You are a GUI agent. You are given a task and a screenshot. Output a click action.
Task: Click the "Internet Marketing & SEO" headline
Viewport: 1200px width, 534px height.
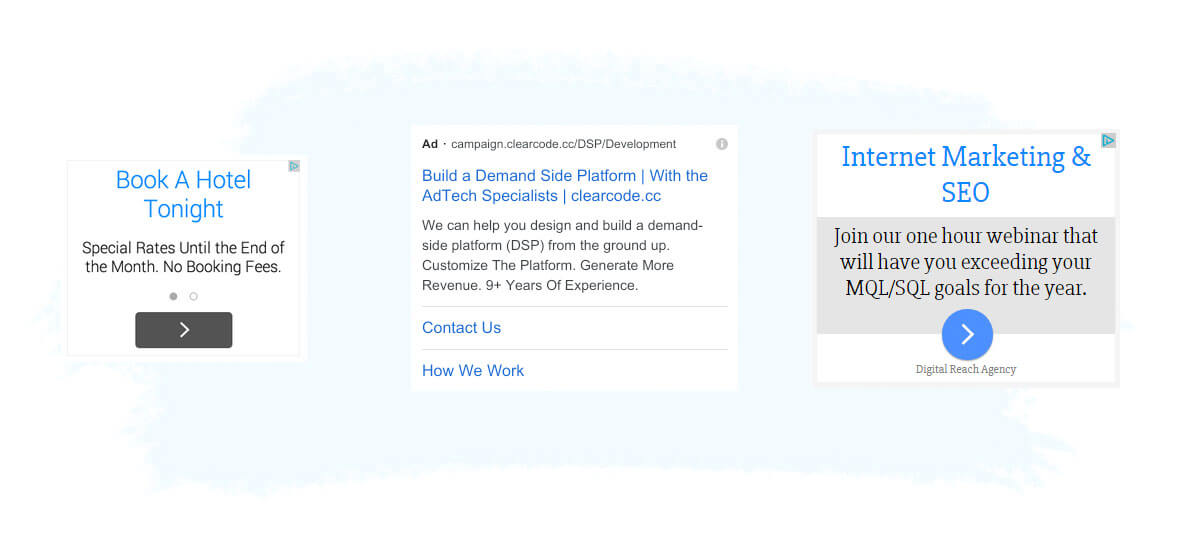coord(965,174)
